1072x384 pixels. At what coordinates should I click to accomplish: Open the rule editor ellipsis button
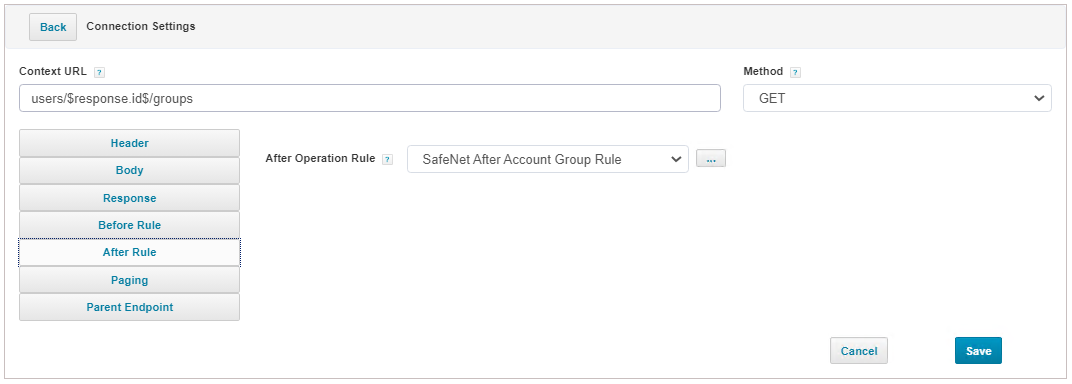click(x=710, y=159)
